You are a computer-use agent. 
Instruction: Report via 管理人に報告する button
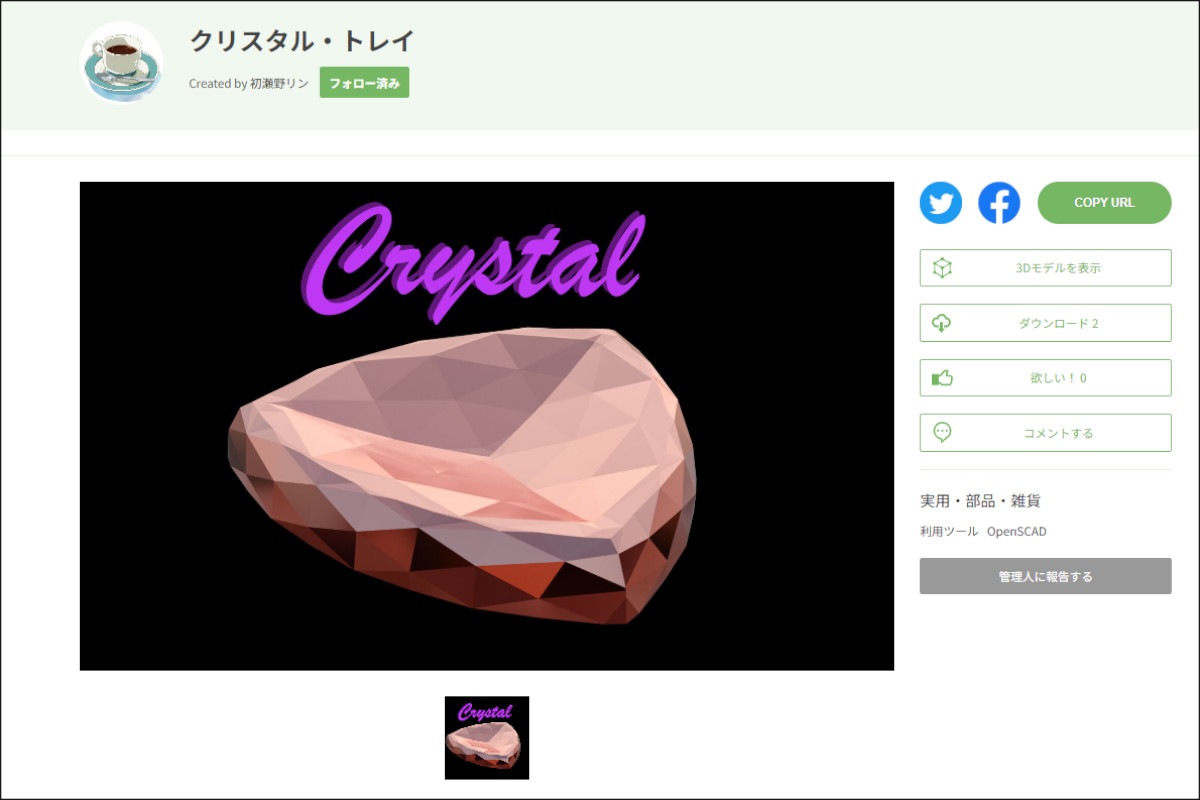tap(1045, 576)
